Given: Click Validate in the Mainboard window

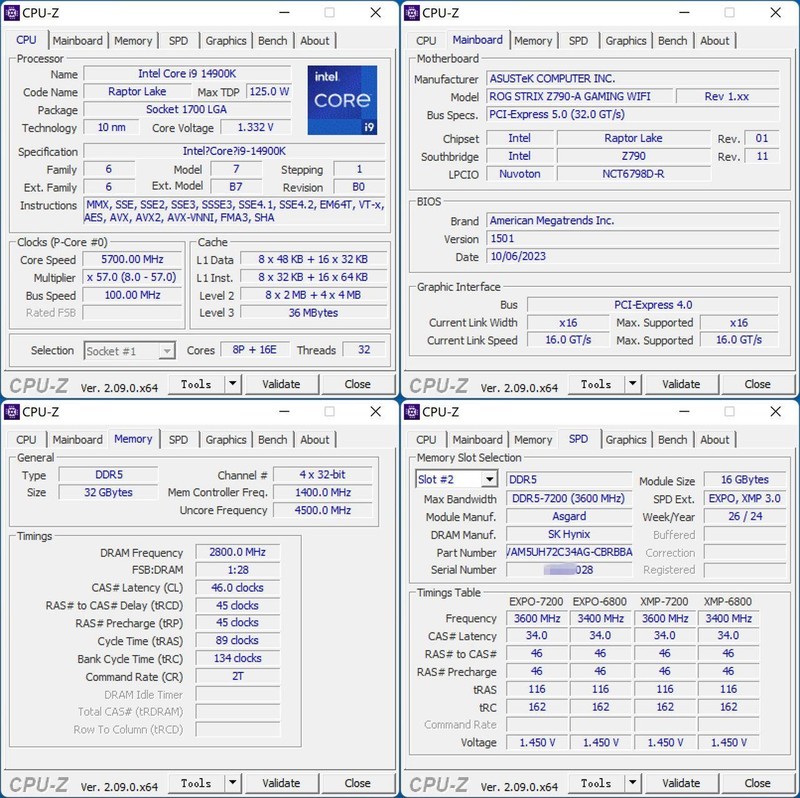Looking at the screenshot, I should 682,384.
